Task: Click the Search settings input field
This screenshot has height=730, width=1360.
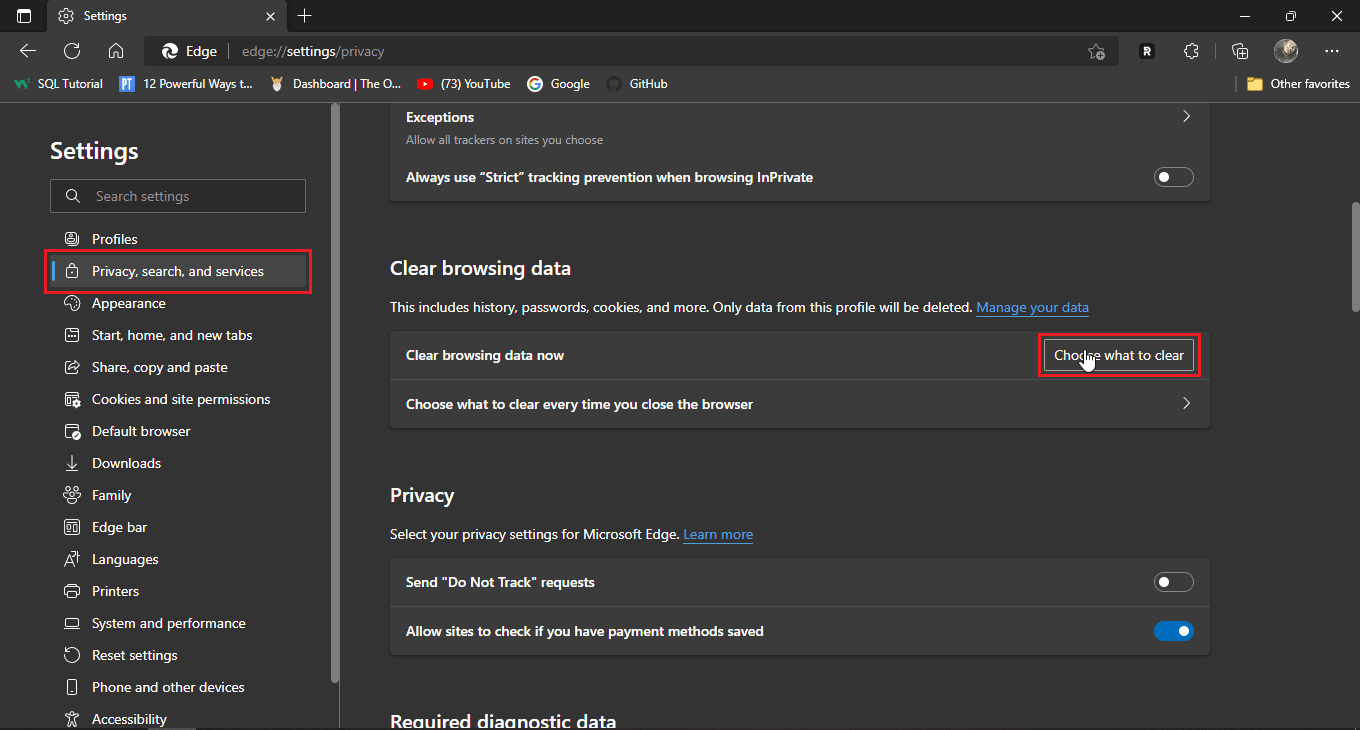Action: point(178,196)
